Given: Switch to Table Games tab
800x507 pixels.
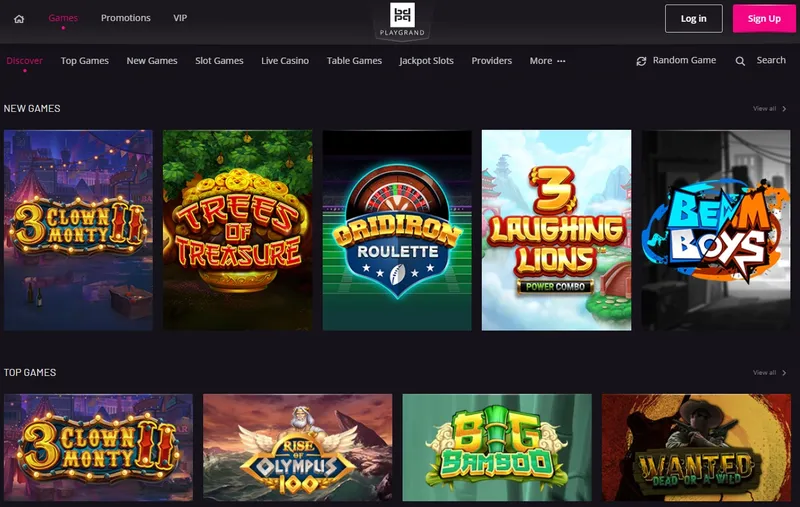Looking at the screenshot, I should coord(354,61).
